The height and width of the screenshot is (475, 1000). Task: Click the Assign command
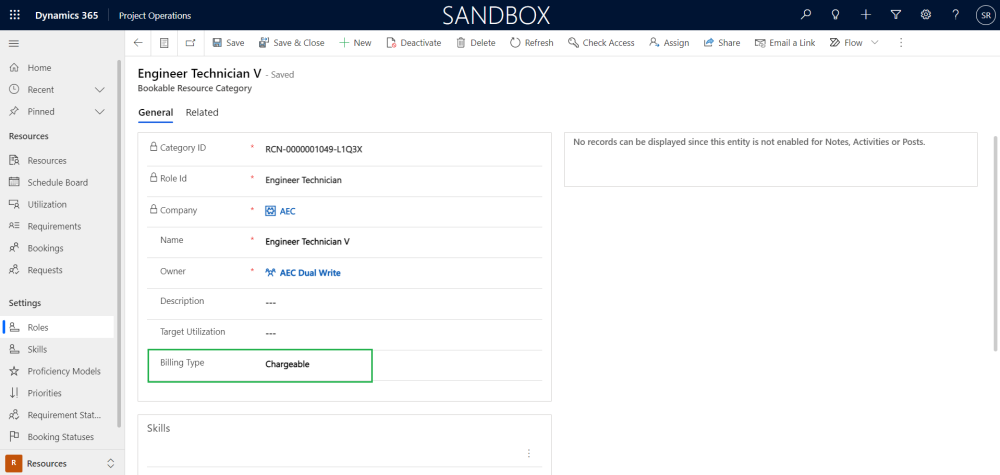click(669, 43)
